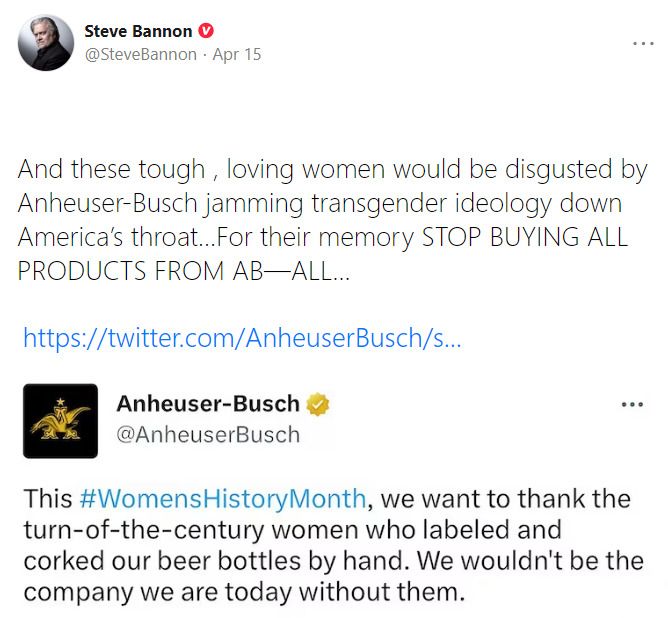Click the Anheuser-Busch eagle logo avatar
Image resolution: width=668 pixels, height=618 pixels.
[60, 421]
